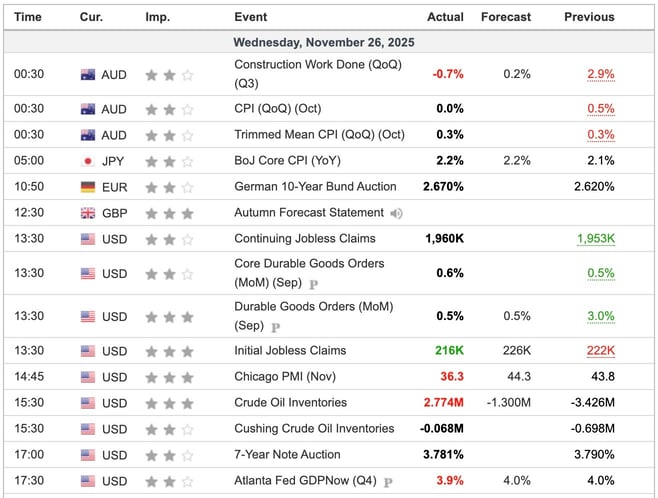Click the Japan flag in the JPY row
The image size is (658, 498).
tap(88, 161)
